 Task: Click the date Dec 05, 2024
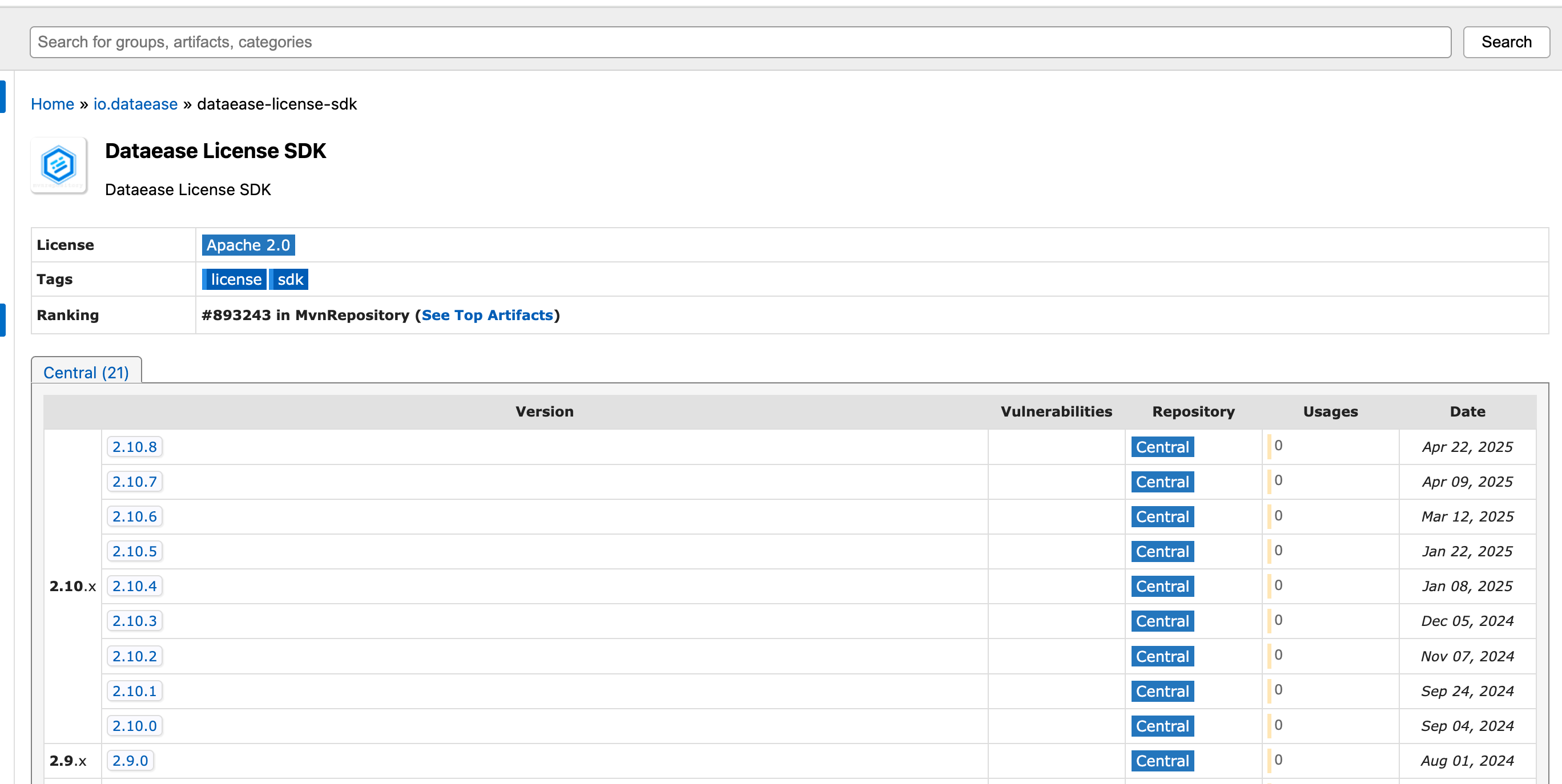1467,621
